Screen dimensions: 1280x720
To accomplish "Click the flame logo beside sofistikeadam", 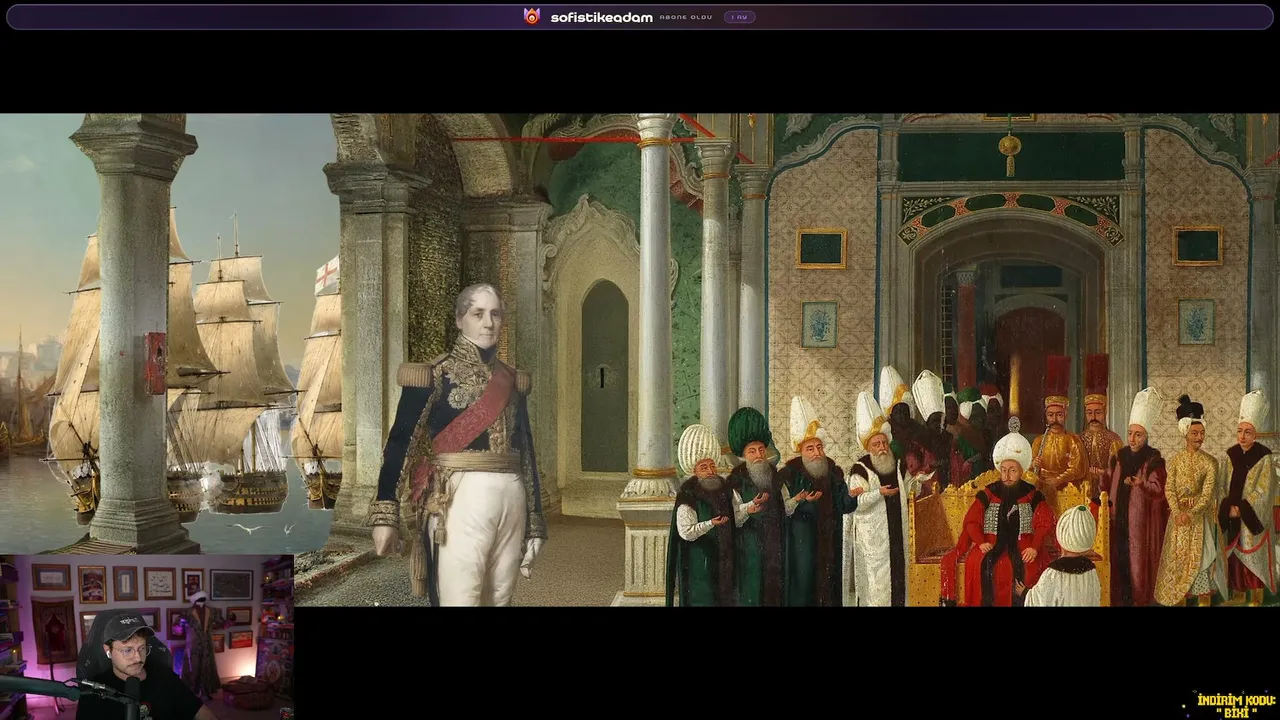I will click(532, 17).
